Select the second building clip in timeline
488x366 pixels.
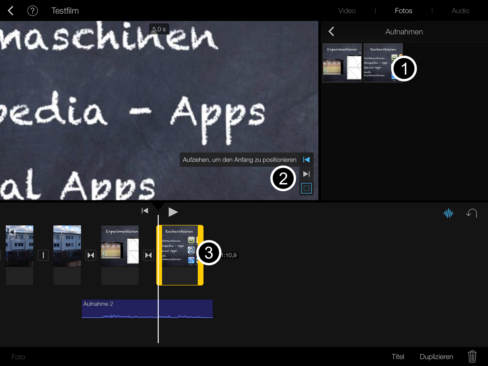click(67, 255)
